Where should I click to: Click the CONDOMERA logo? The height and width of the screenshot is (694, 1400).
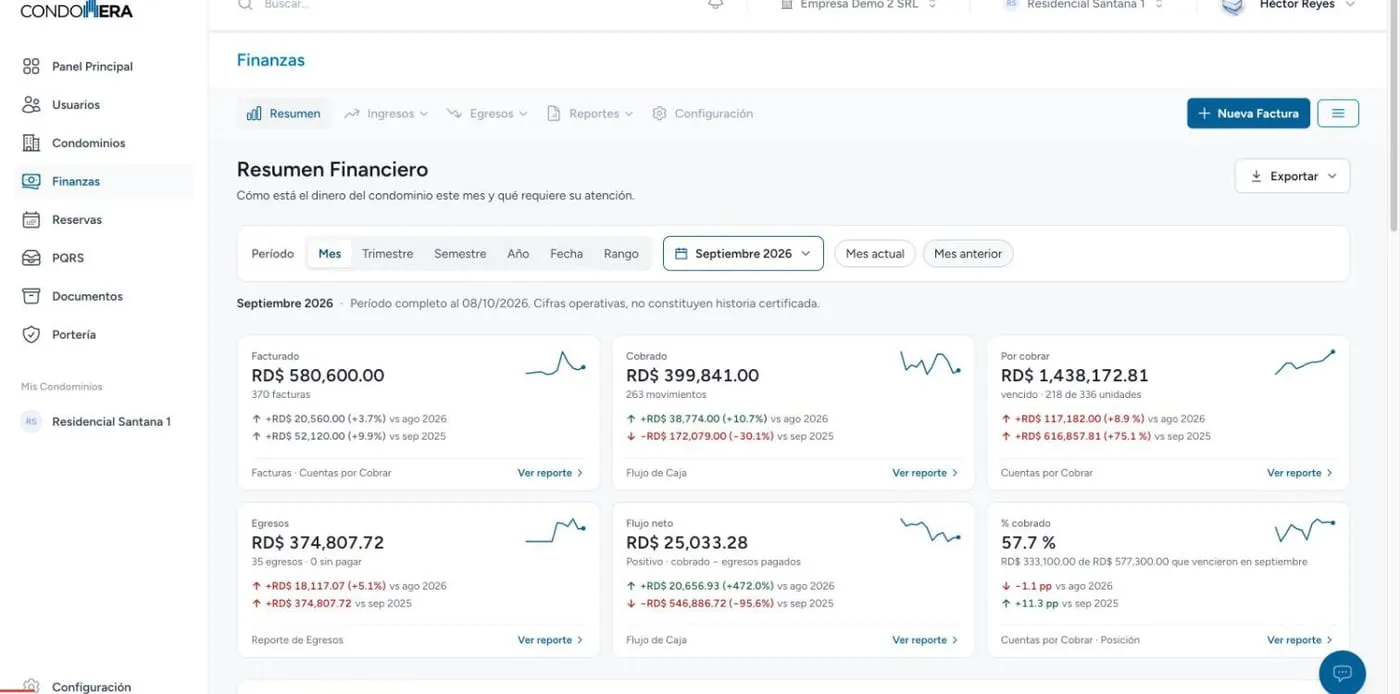point(76,10)
